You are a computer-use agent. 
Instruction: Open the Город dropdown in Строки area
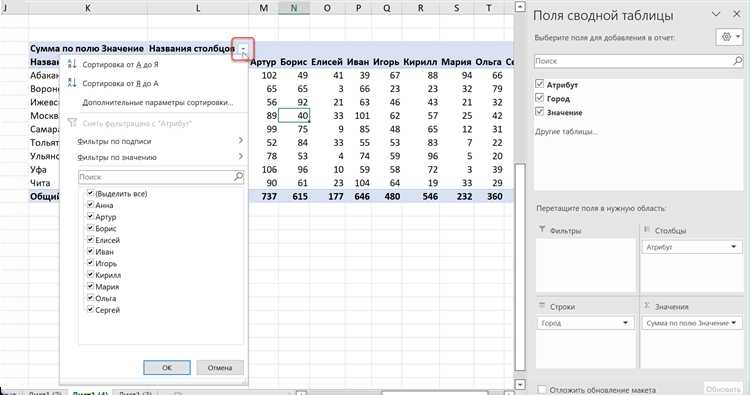point(625,323)
